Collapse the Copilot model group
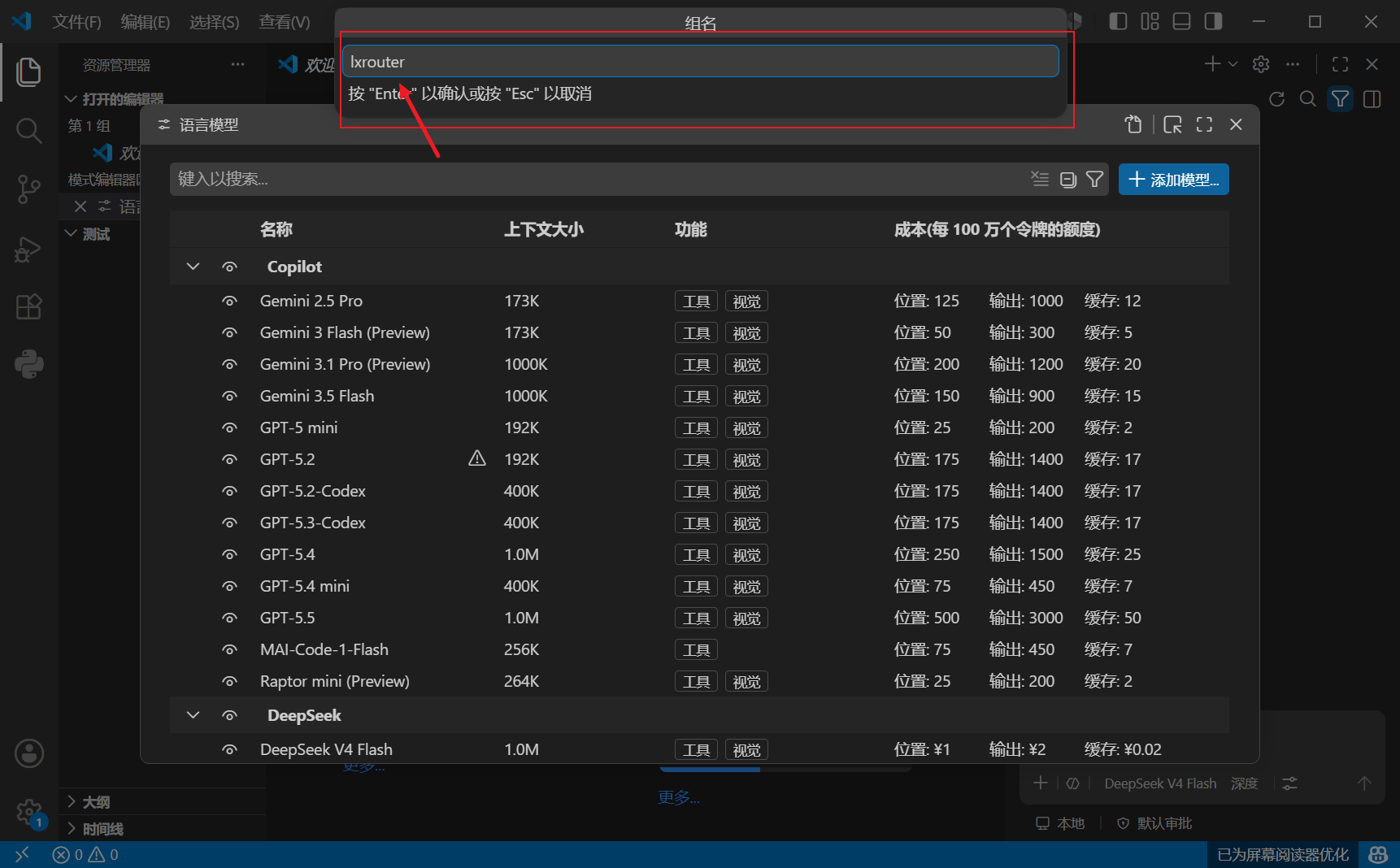 [x=193, y=267]
